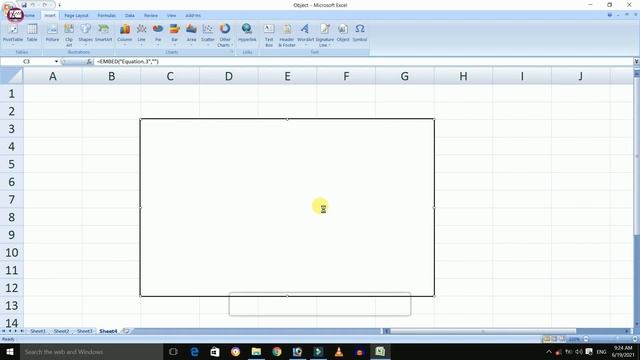Switch to the Data tab

130,16
